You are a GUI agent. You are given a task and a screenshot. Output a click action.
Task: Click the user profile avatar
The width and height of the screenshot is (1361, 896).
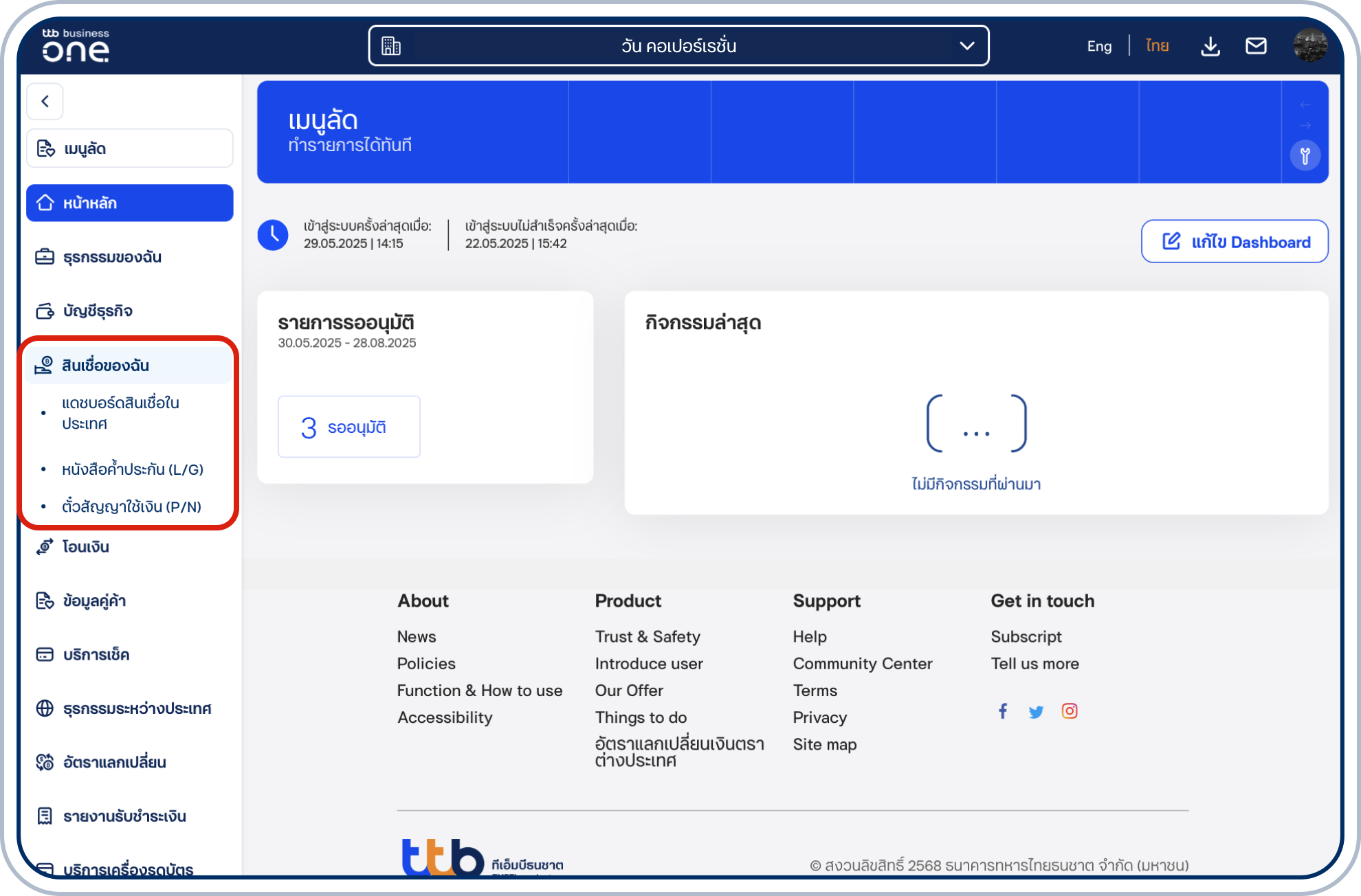(x=1309, y=46)
